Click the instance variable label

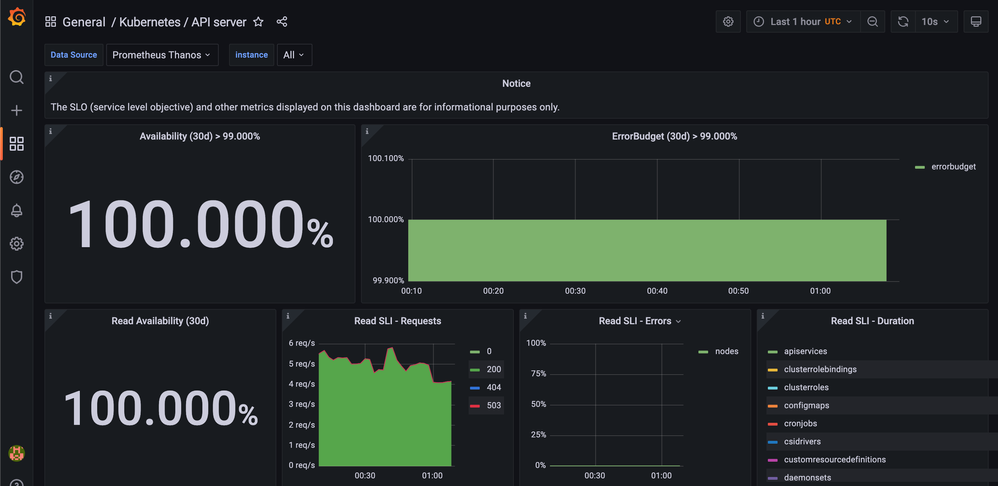point(251,55)
